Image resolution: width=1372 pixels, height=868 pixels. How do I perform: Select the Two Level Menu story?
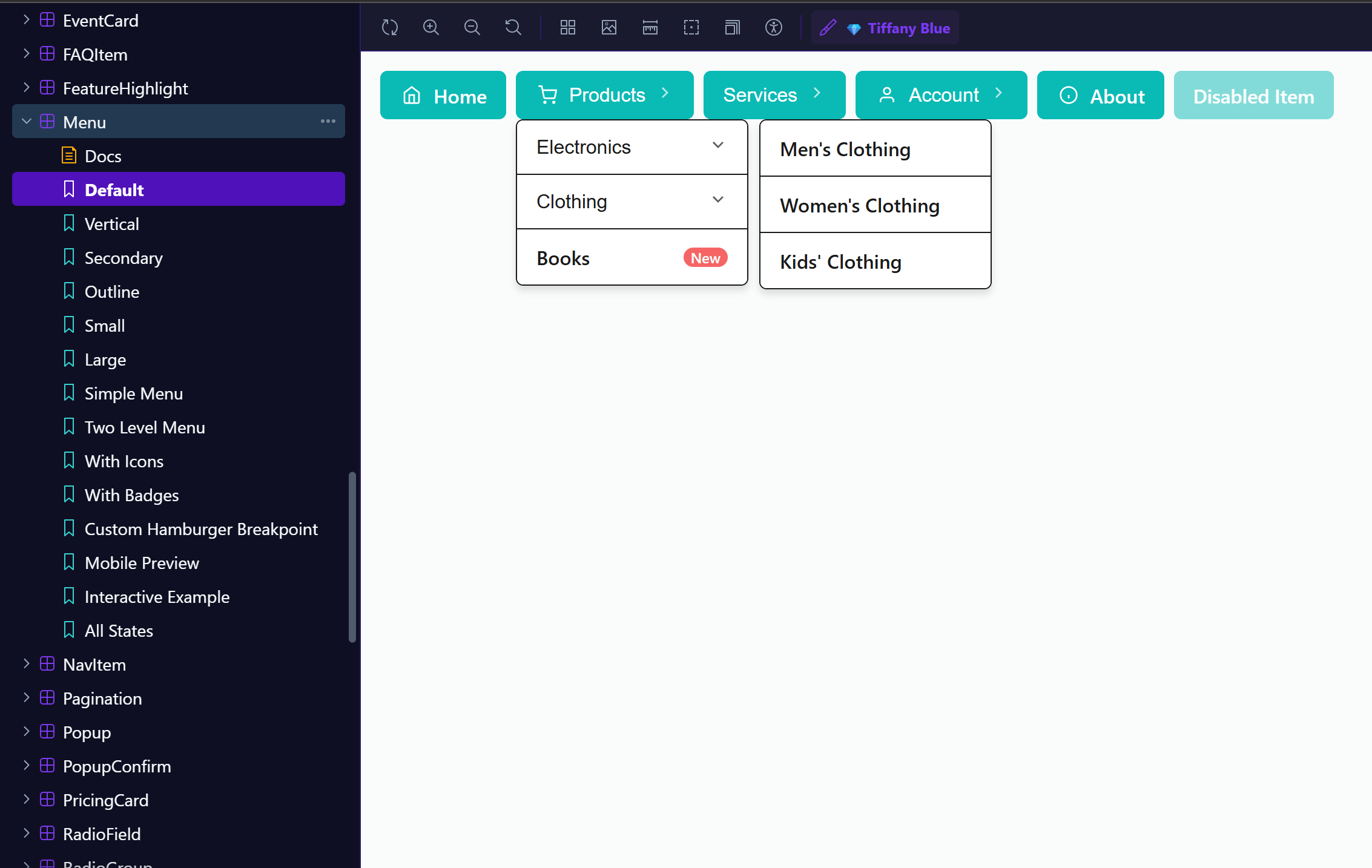(x=144, y=427)
